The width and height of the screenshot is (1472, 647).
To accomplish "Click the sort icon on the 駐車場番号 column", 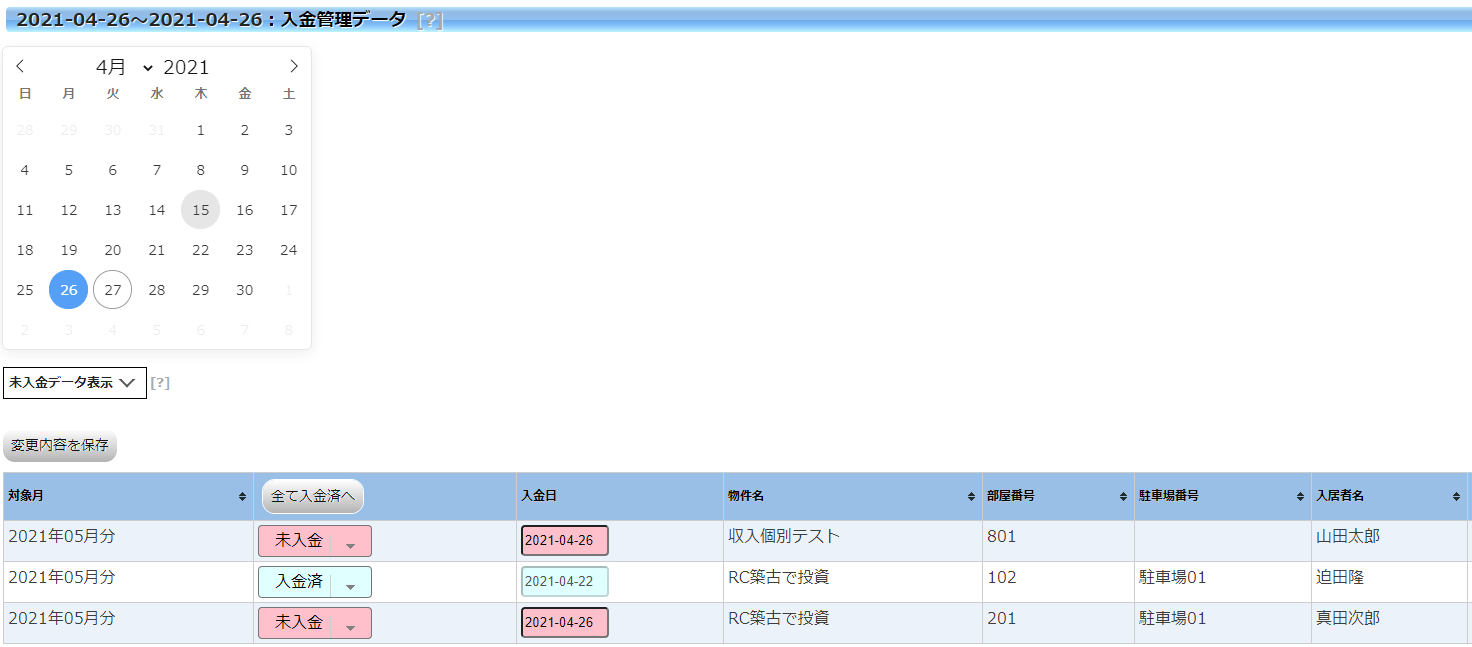I will (x=1298, y=496).
